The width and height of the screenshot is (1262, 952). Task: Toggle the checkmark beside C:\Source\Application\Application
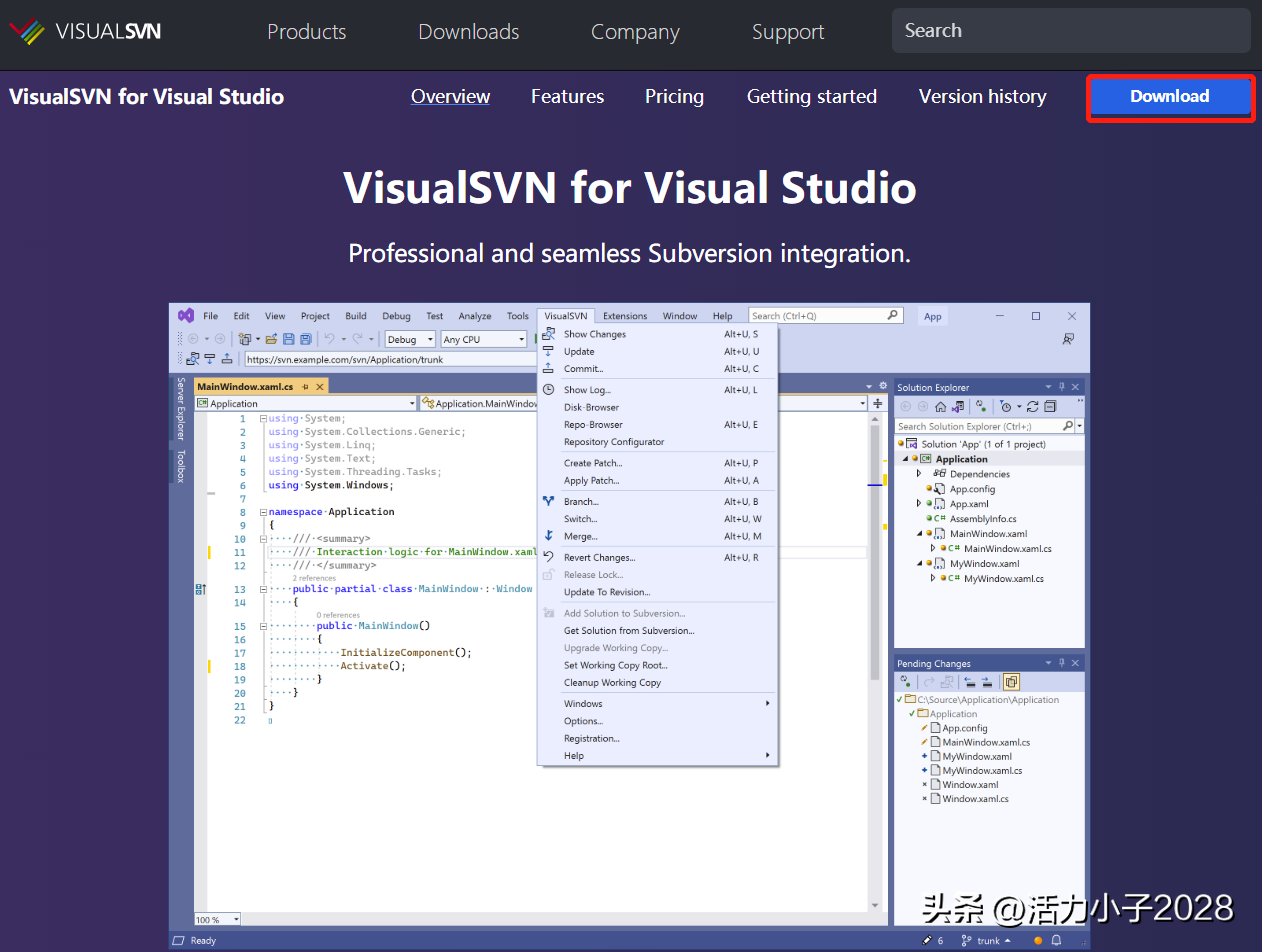coord(899,700)
